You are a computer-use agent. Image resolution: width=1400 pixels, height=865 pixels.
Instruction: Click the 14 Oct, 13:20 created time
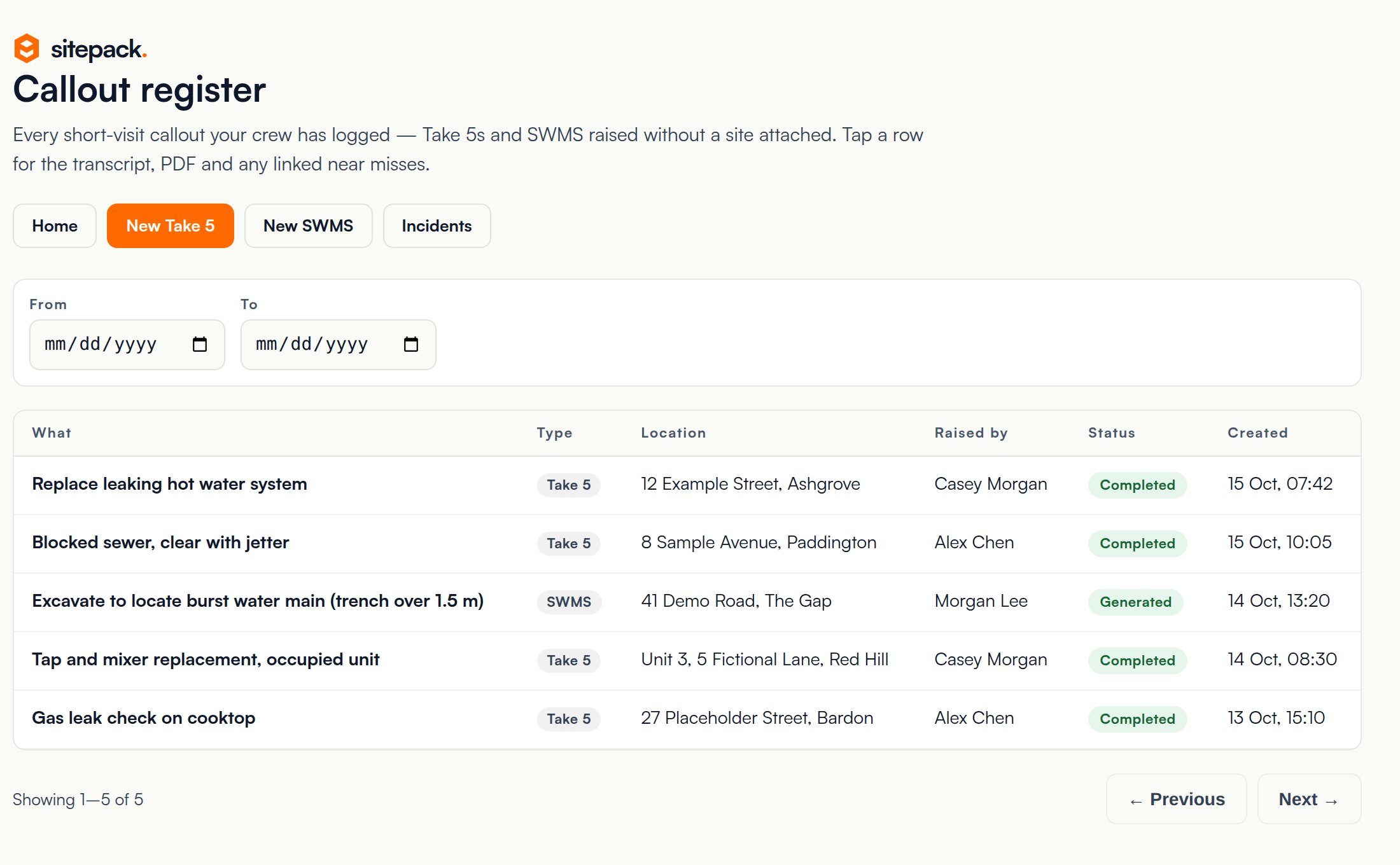pyautogui.click(x=1278, y=601)
